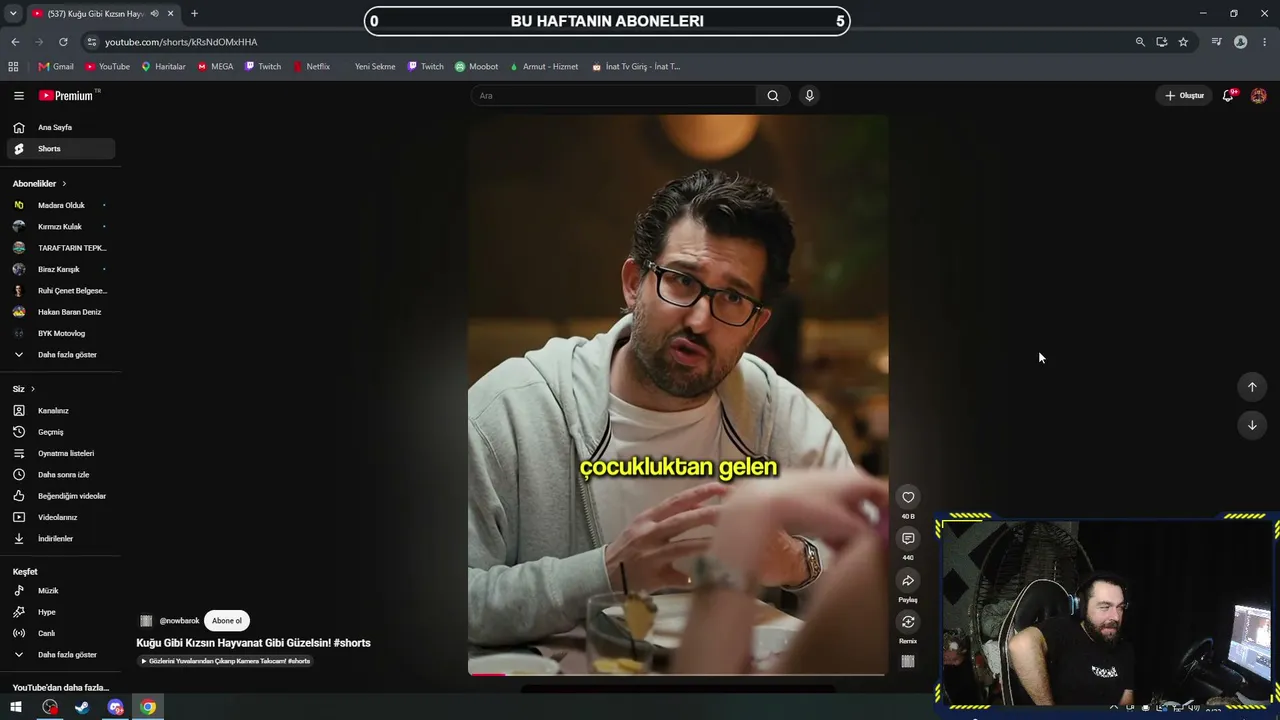Select Shorts in the sidebar
The height and width of the screenshot is (720, 1280).
60,149
